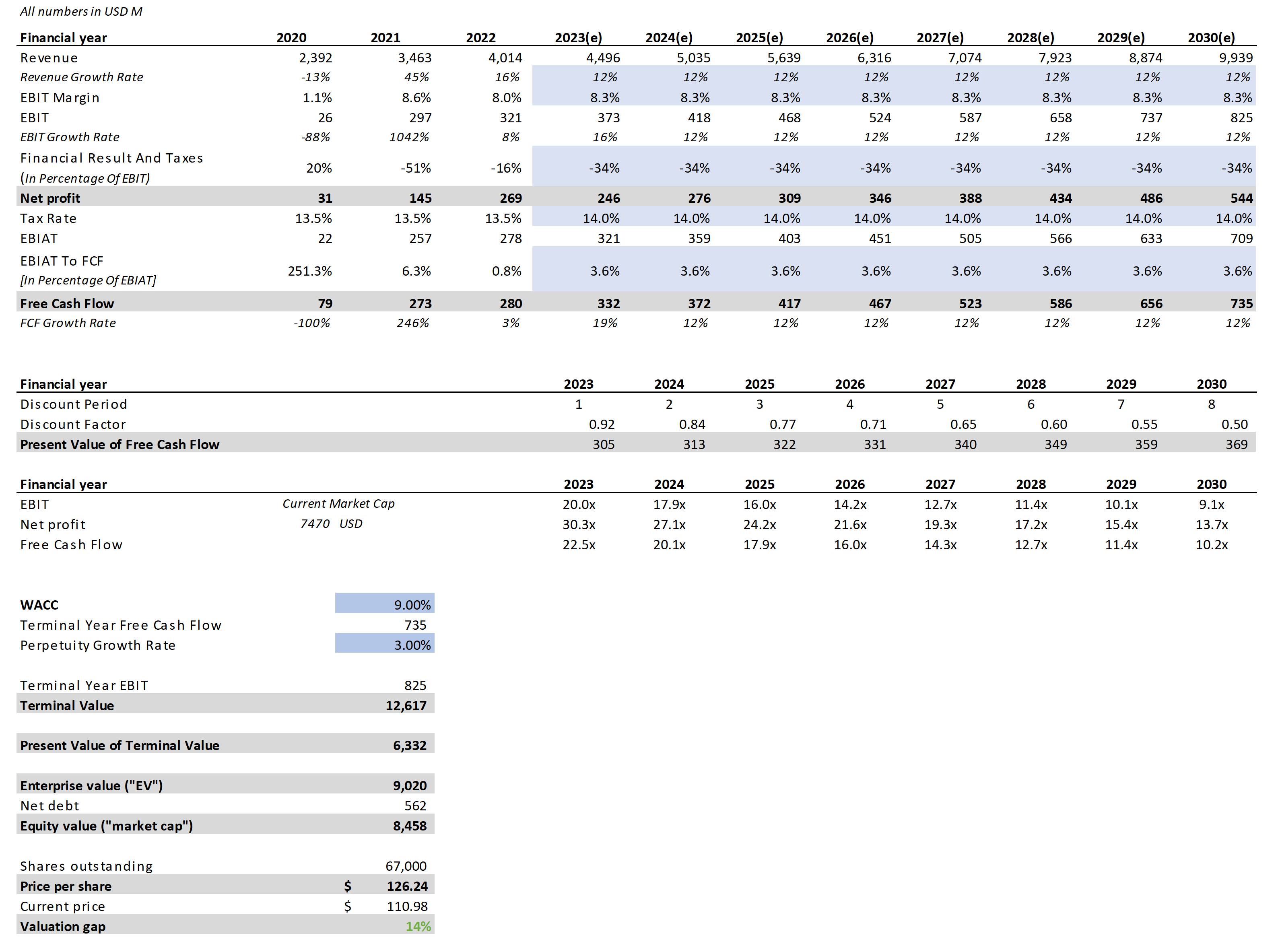Select the Terminal Year Free Cash Flow 735
This screenshot has width=1280, height=952.
click(x=415, y=625)
